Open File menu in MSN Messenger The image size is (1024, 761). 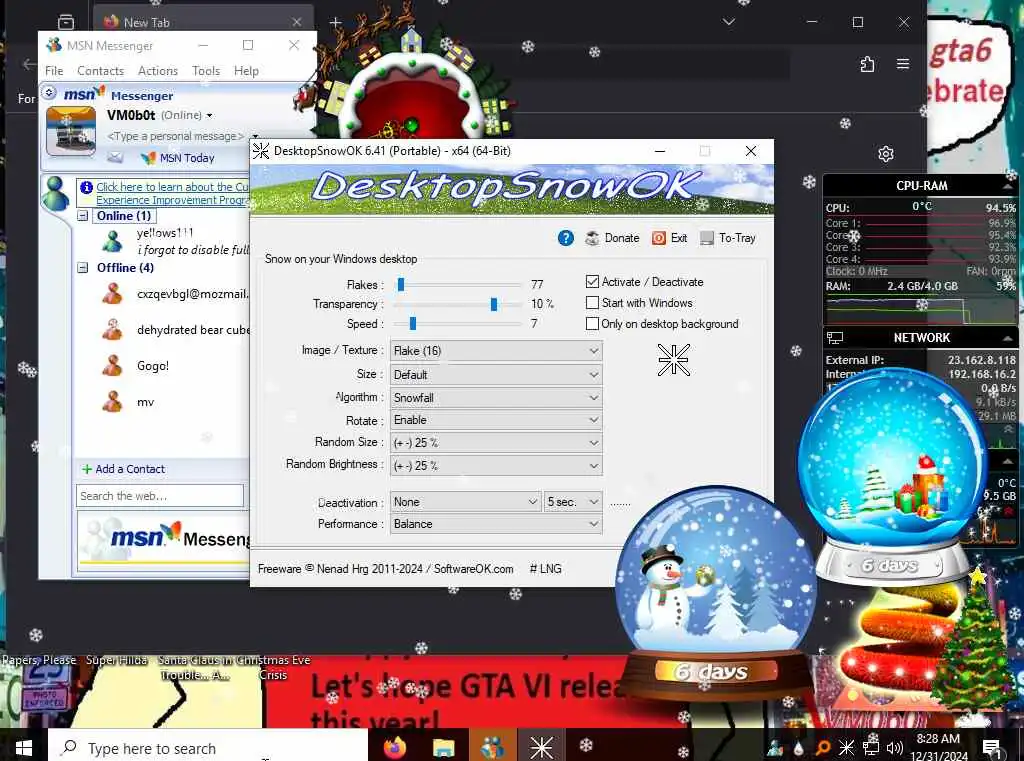tap(54, 71)
